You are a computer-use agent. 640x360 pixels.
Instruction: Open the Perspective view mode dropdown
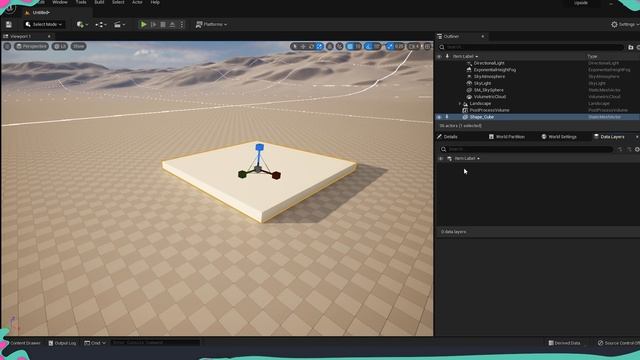pos(31,47)
